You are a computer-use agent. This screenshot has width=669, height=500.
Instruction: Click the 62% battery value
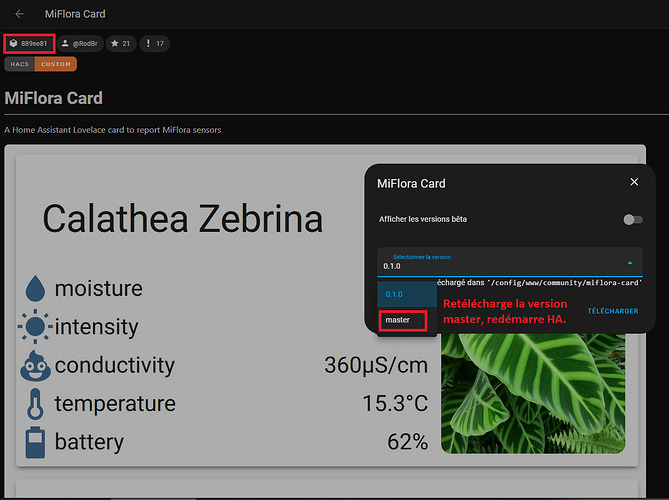click(407, 442)
